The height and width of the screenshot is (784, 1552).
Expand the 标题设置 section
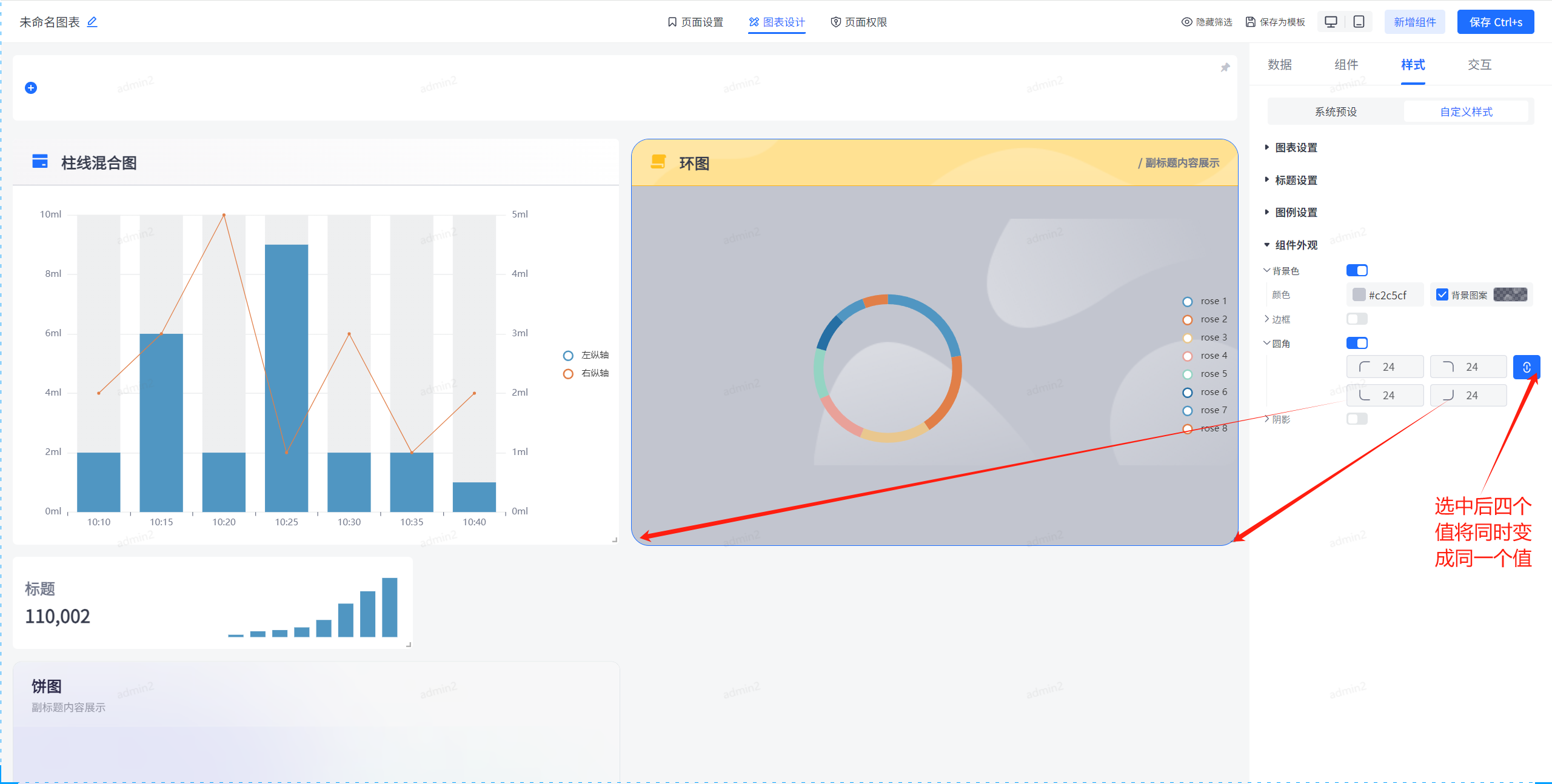[x=1296, y=181]
